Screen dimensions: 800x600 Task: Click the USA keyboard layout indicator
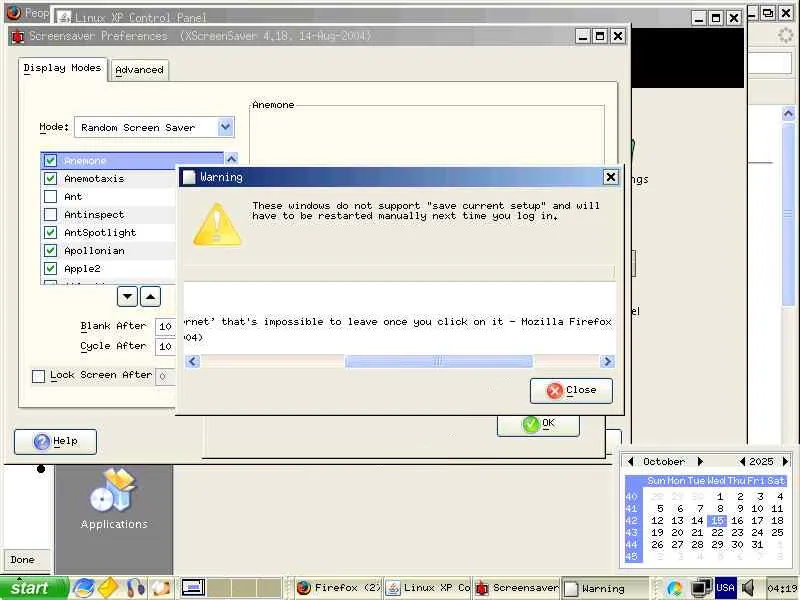click(725, 588)
